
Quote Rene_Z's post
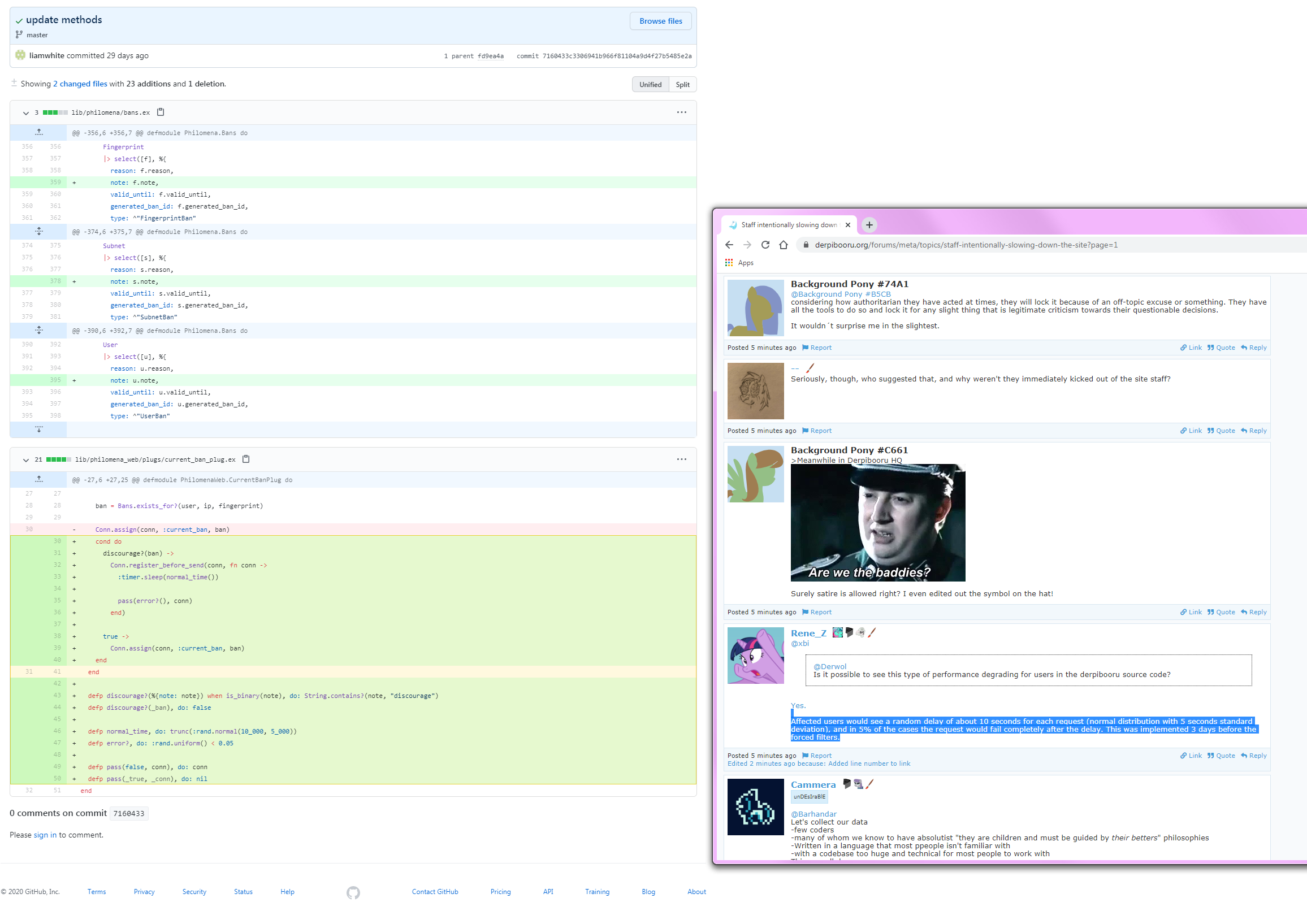[x=1221, y=756]
